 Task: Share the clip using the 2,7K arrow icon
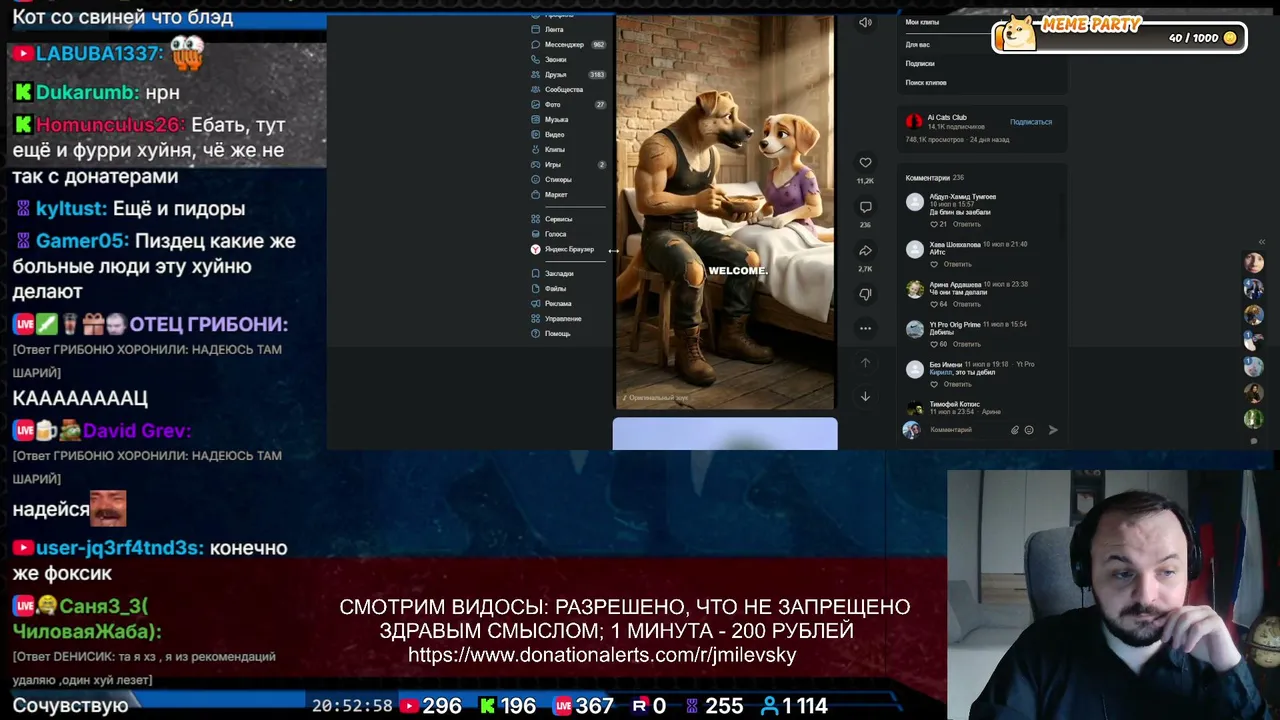(x=865, y=251)
